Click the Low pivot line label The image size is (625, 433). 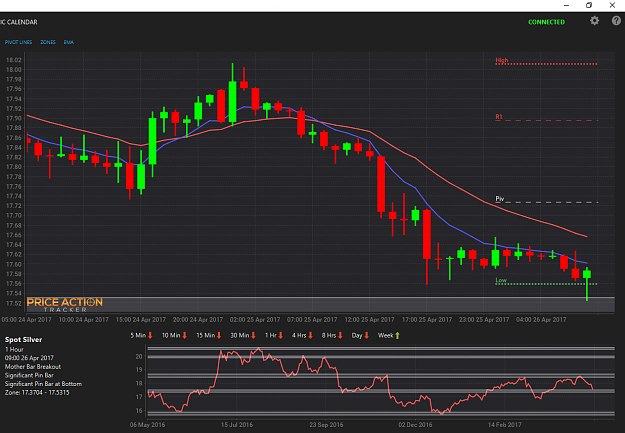click(501, 280)
